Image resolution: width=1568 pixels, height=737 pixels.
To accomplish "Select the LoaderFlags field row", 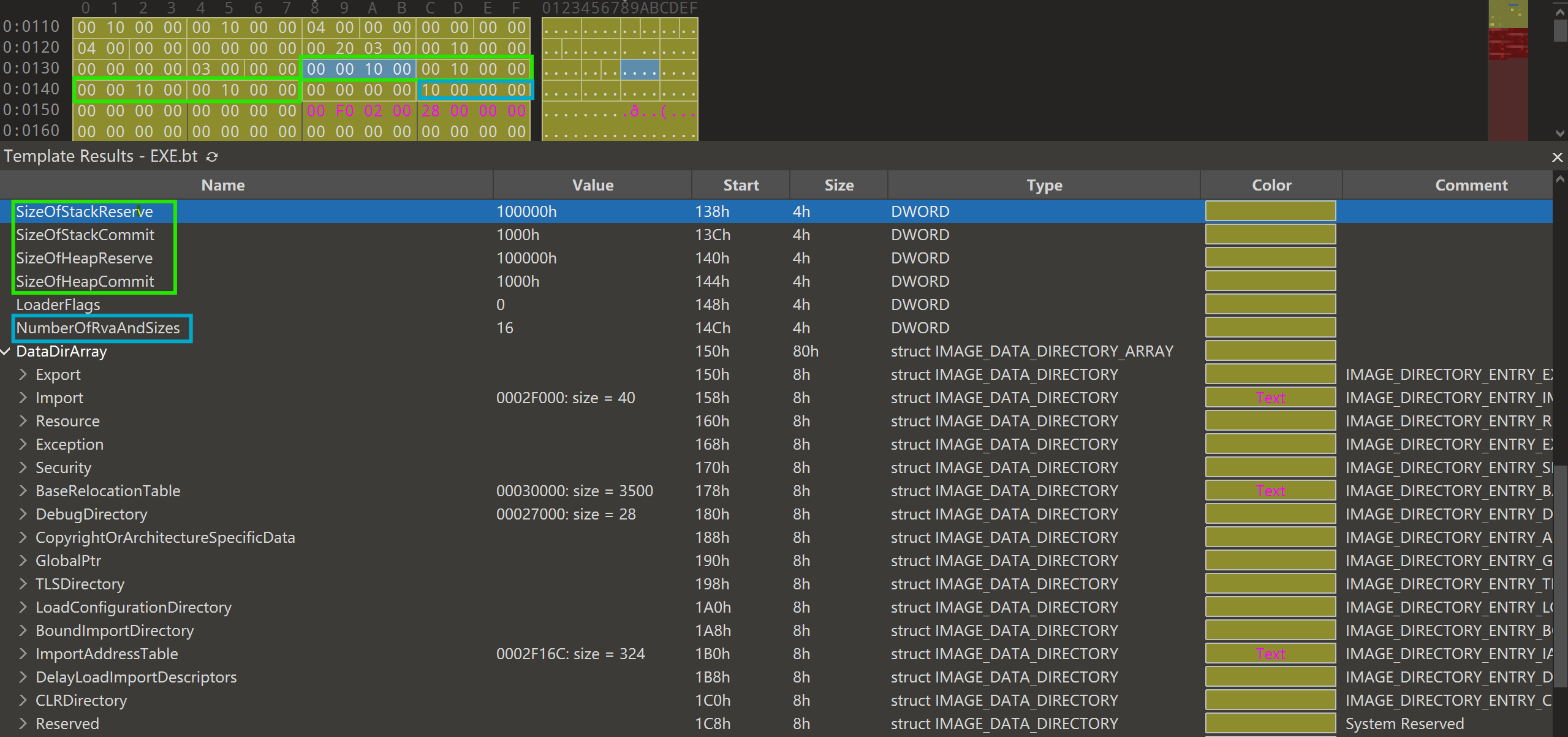I will pyautogui.click(x=58, y=305).
